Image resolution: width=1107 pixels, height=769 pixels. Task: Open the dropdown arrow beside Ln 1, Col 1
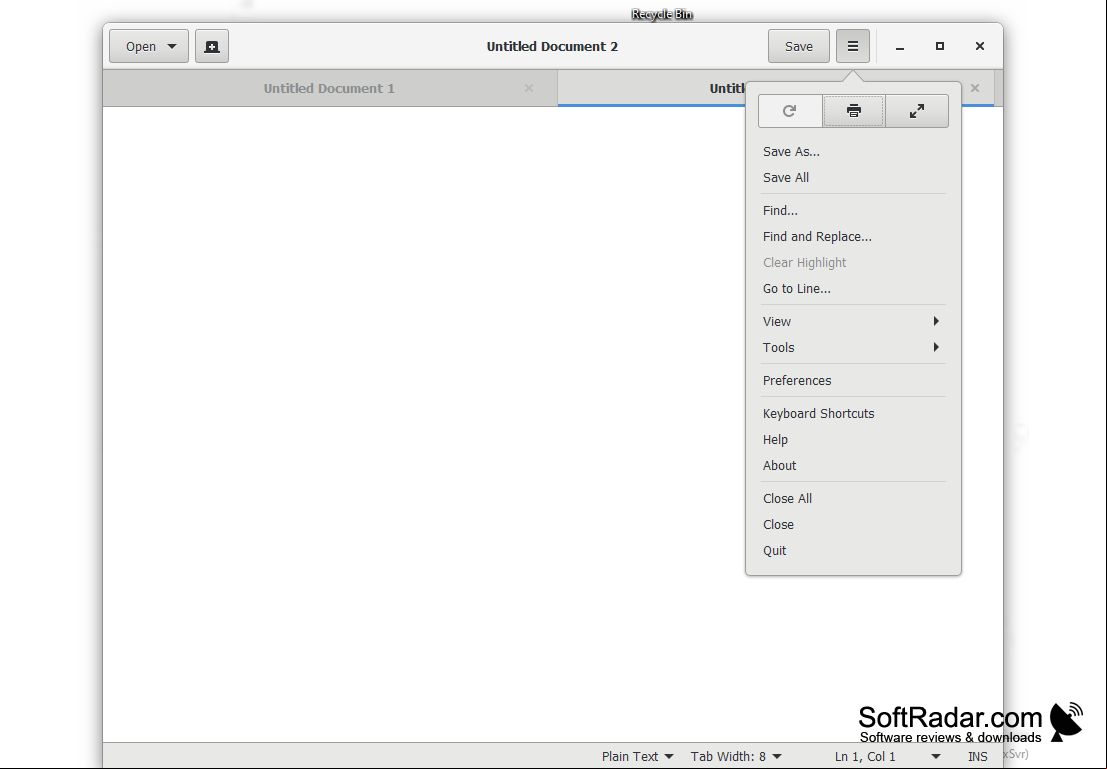935,756
